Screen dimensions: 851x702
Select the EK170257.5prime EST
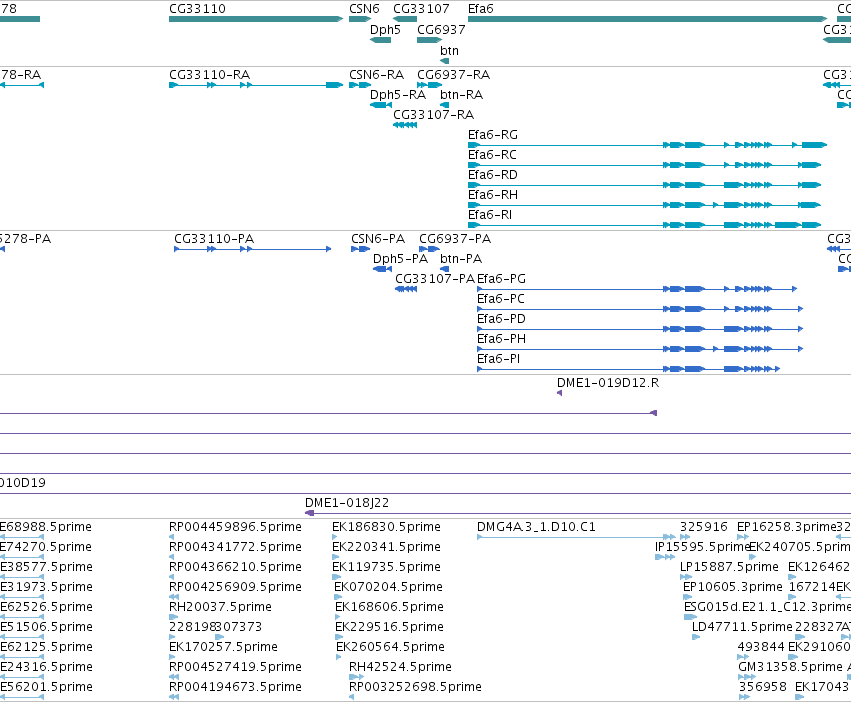click(x=172, y=657)
